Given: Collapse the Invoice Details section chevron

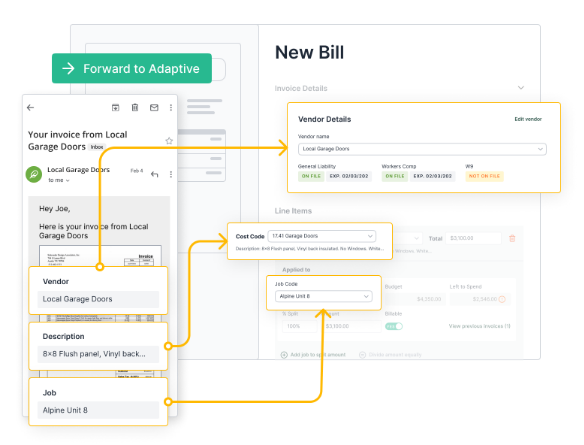Looking at the screenshot, I should pos(521,88).
